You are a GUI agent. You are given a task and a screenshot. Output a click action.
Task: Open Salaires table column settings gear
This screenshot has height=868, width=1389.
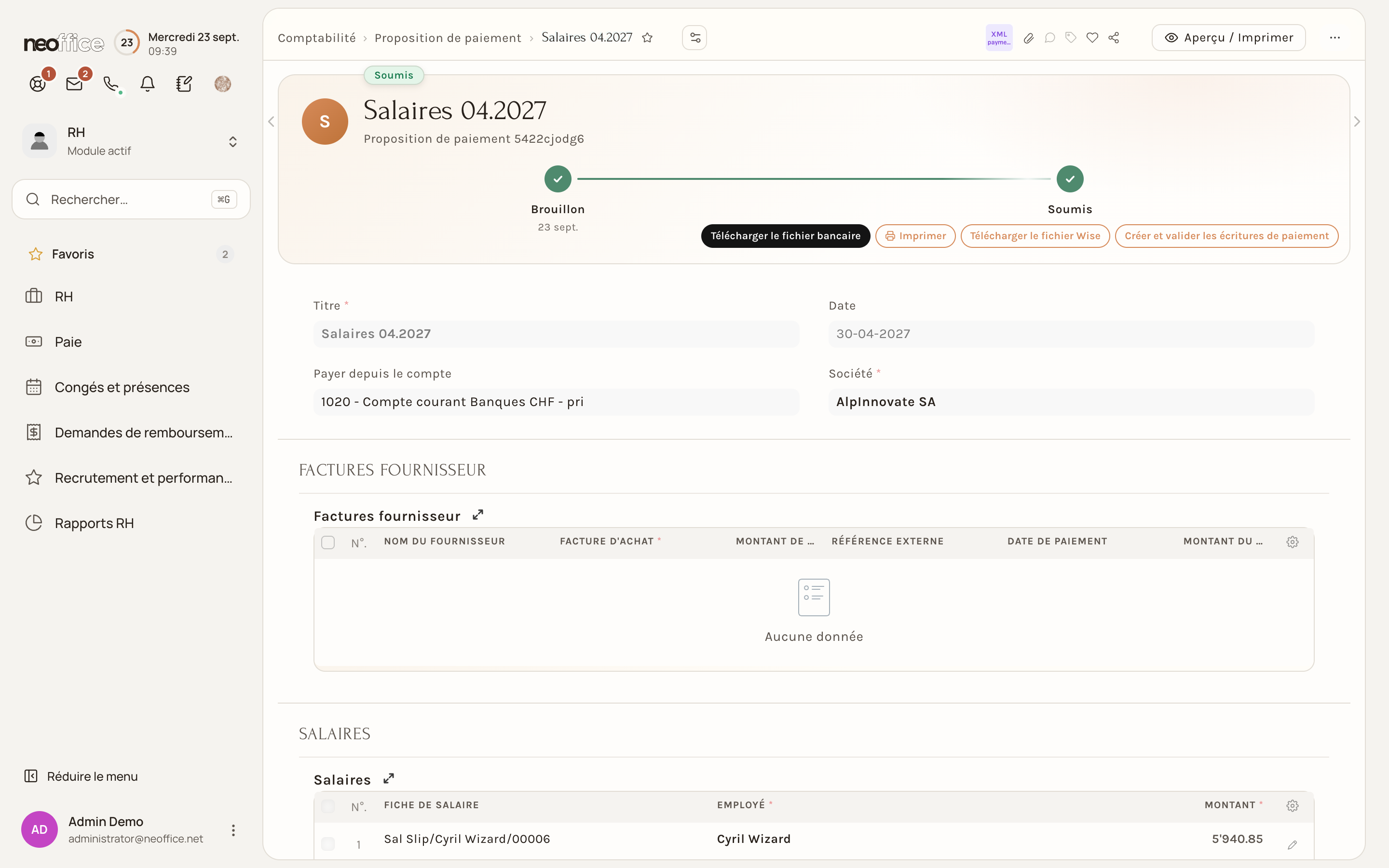[x=1293, y=805]
